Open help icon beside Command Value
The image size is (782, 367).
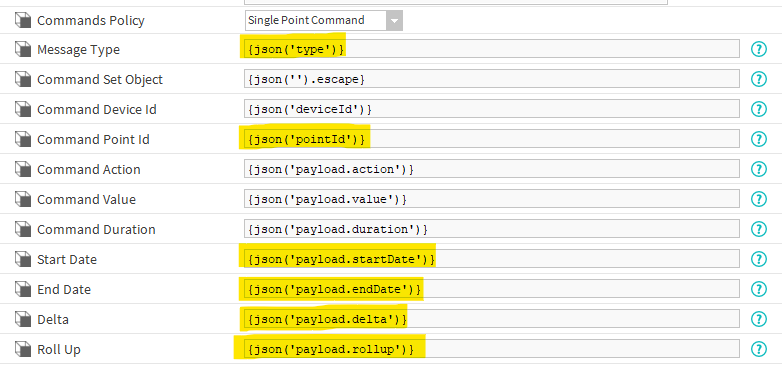[759, 199]
